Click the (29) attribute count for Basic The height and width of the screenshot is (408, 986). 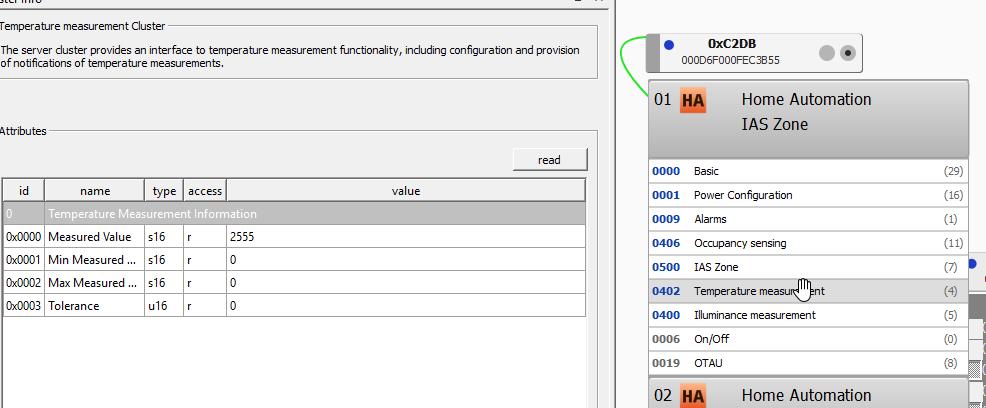pyautogui.click(x=953, y=171)
